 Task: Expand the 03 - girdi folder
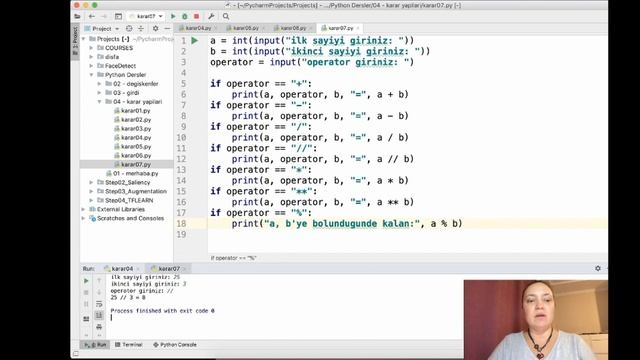(x=100, y=93)
